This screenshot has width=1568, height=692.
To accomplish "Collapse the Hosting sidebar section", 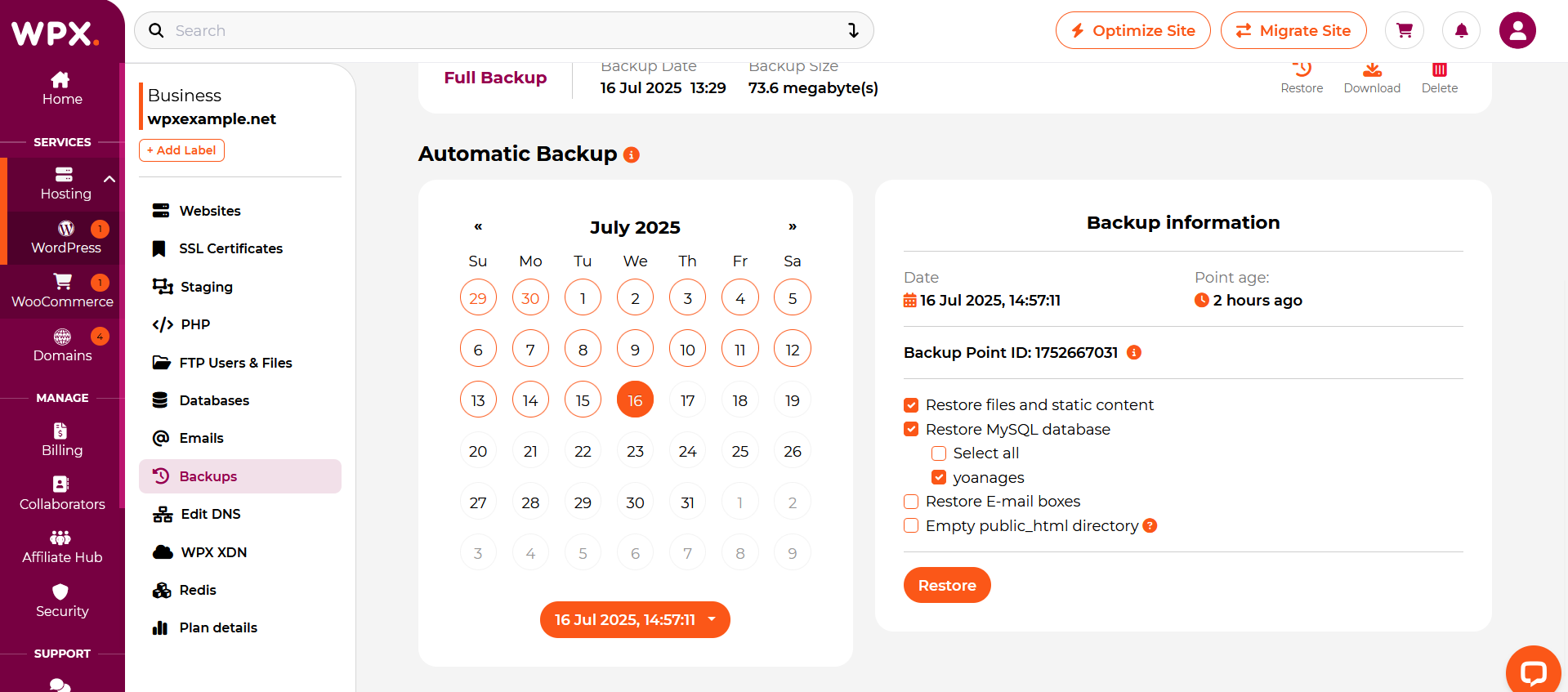I will click(109, 179).
